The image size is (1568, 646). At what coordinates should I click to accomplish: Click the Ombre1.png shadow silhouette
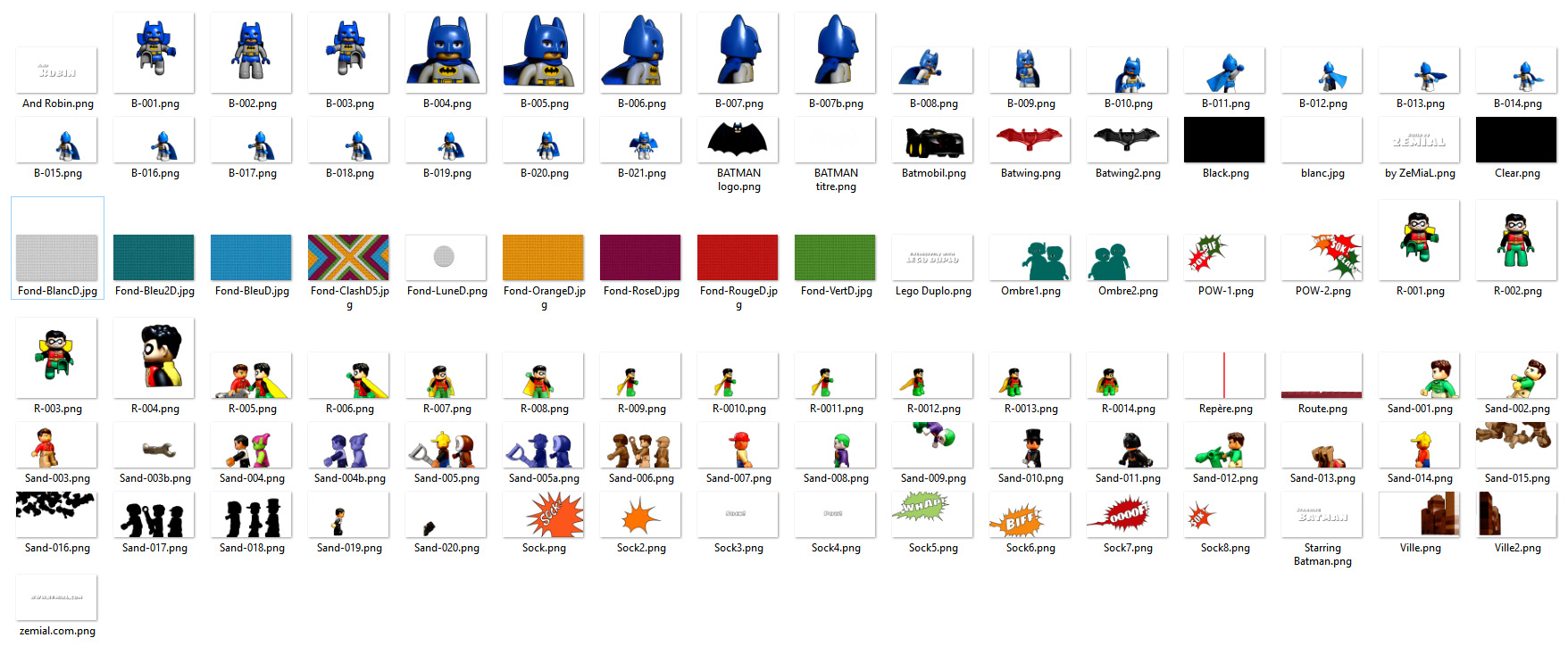pos(1030,258)
